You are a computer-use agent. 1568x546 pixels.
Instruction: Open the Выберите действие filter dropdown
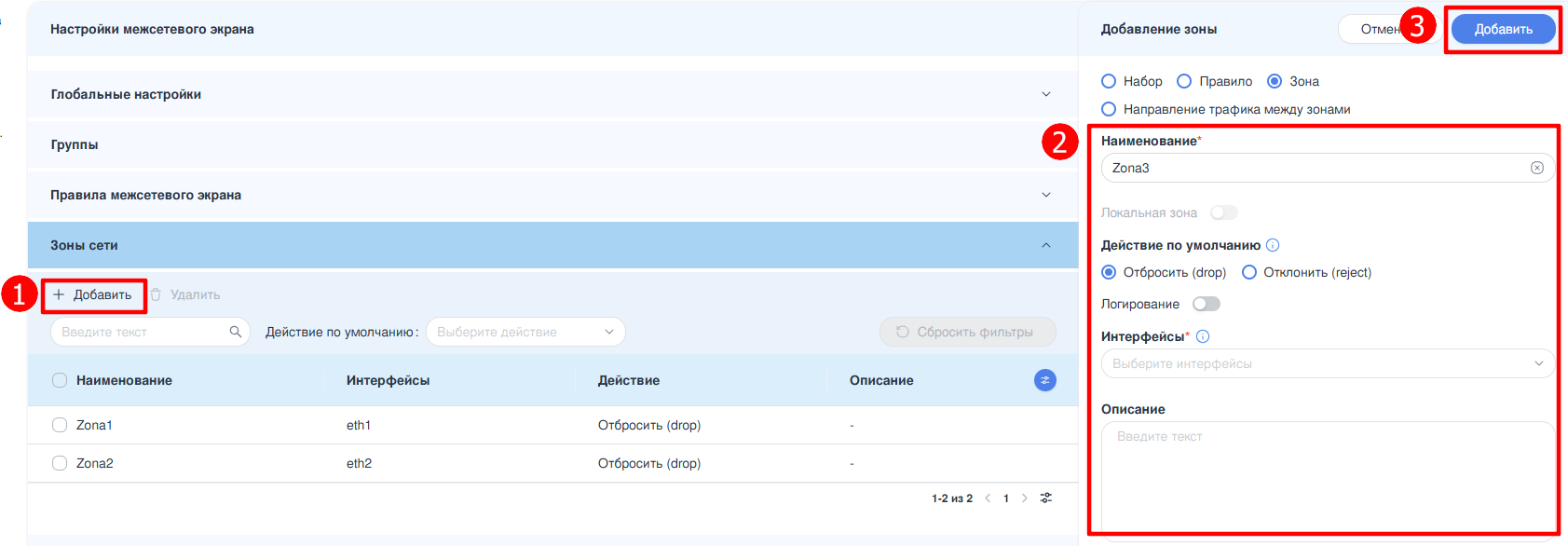point(525,332)
